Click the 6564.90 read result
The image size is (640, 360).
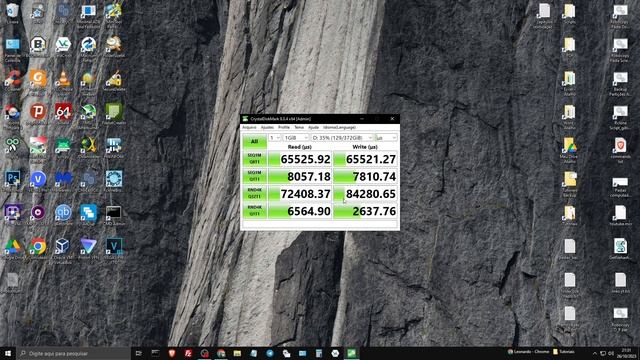coord(300,211)
